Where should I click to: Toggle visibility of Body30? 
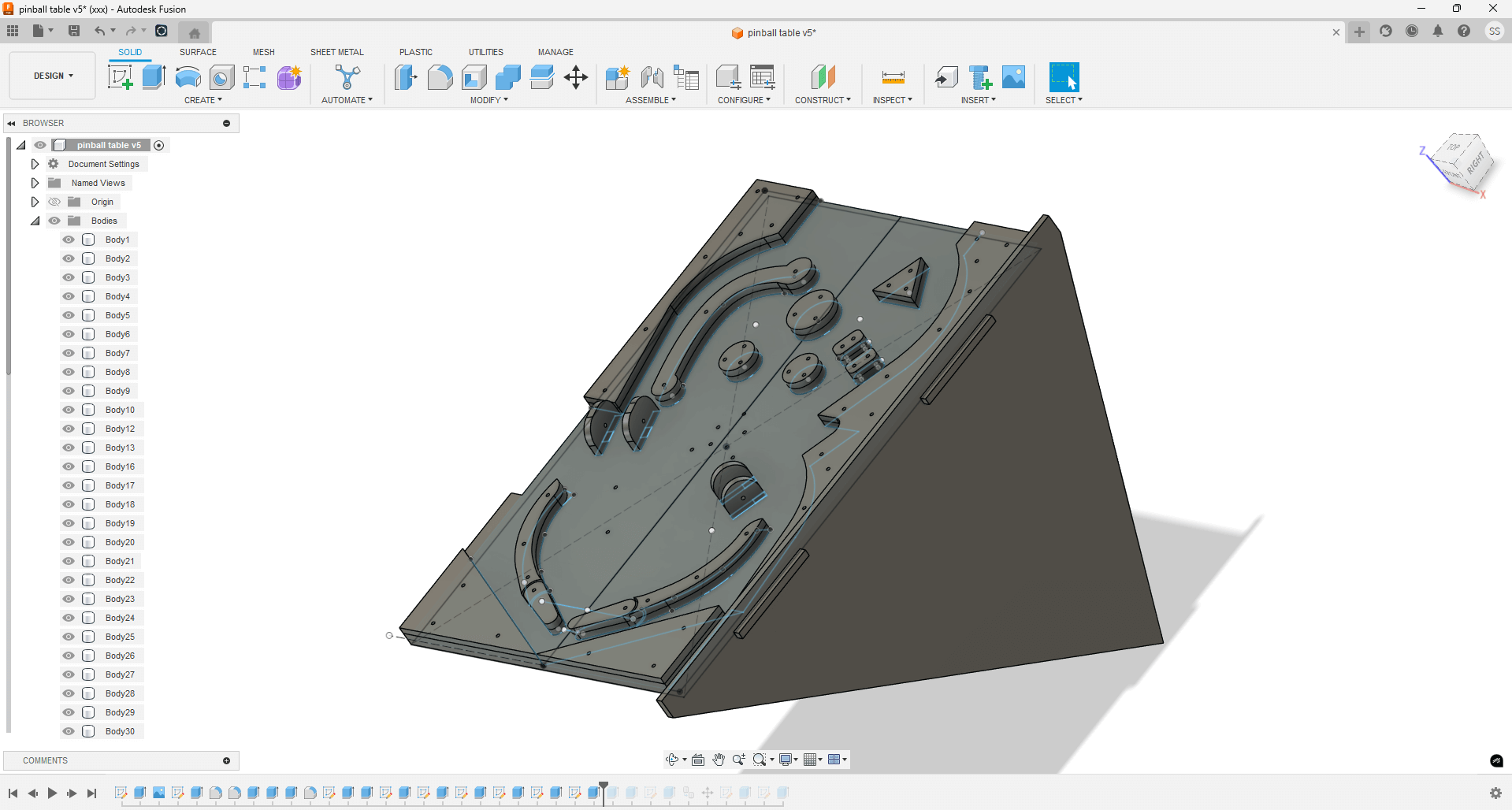[69, 731]
